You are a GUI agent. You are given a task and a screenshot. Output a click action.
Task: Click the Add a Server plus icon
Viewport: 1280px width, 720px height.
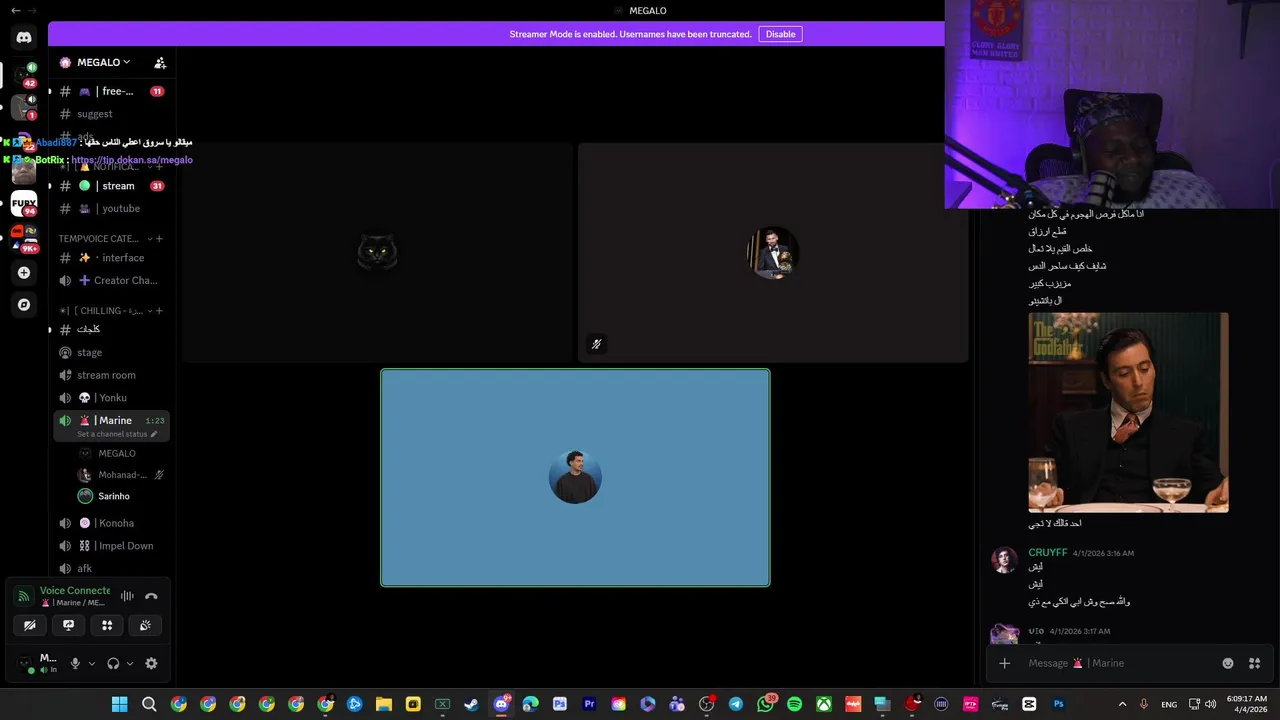click(24, 272)
